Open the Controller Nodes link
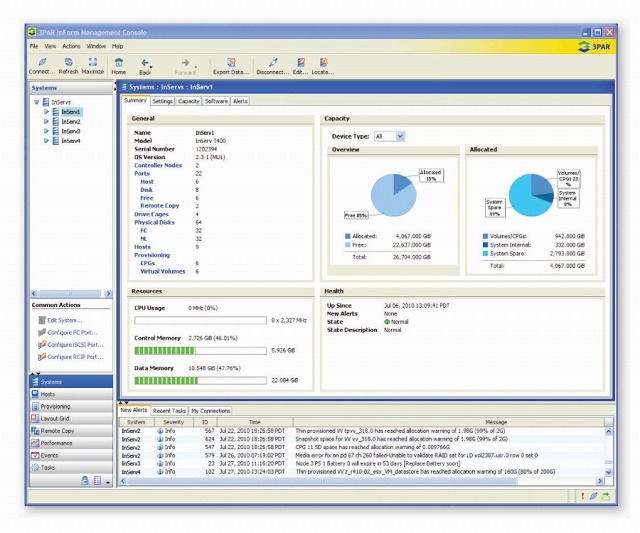Screen dimensions: 640x533 pyautogui.click(x=158, y=165)
